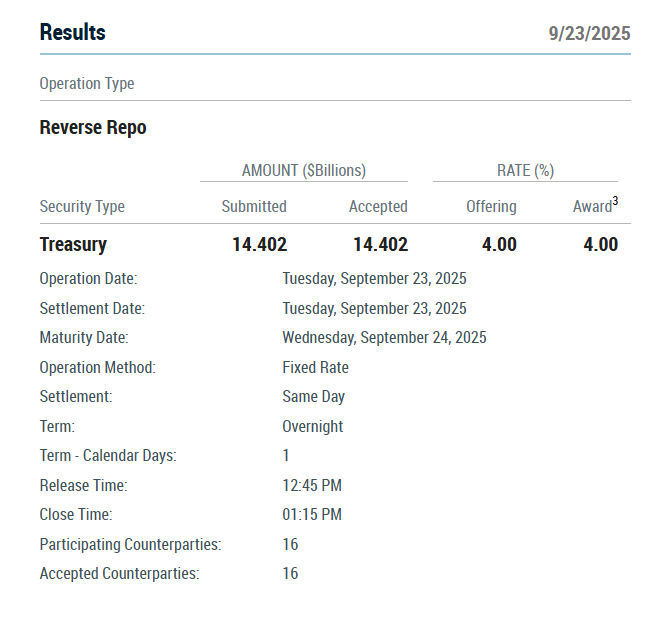671x618 pixels.
Task: Select the Award rate 4.00
Action: pyautogui.click(x=600, y=244)
